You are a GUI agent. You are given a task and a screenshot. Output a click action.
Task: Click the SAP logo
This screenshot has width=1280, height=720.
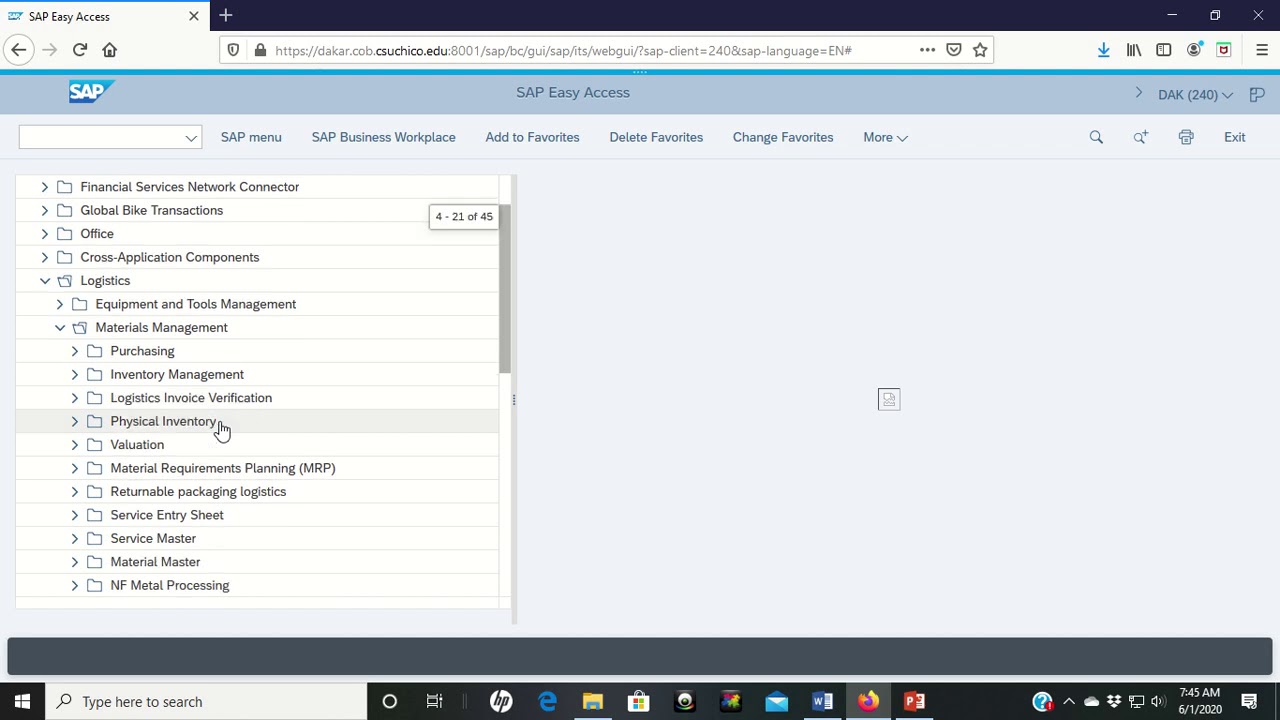(91, 92)
